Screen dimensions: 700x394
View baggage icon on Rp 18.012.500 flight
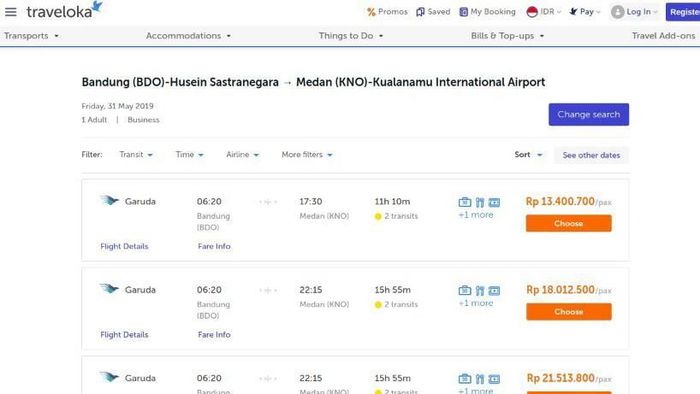465,290
